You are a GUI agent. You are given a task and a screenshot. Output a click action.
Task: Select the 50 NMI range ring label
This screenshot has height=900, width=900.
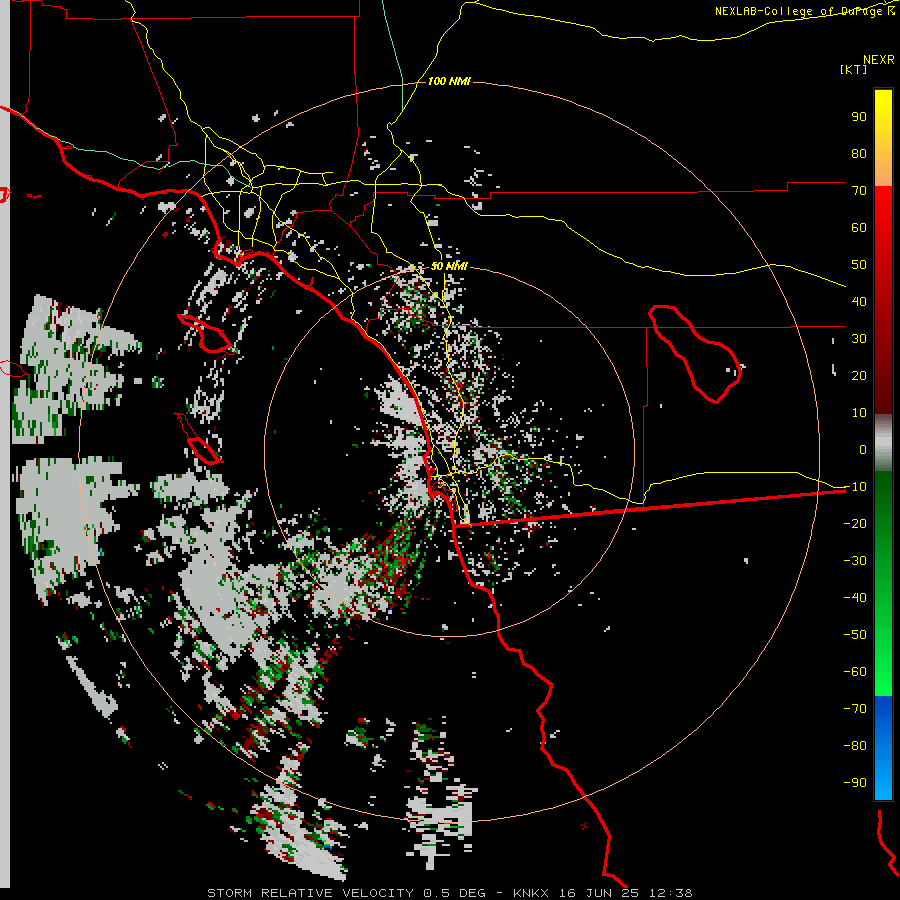click(x=449, y=266)
